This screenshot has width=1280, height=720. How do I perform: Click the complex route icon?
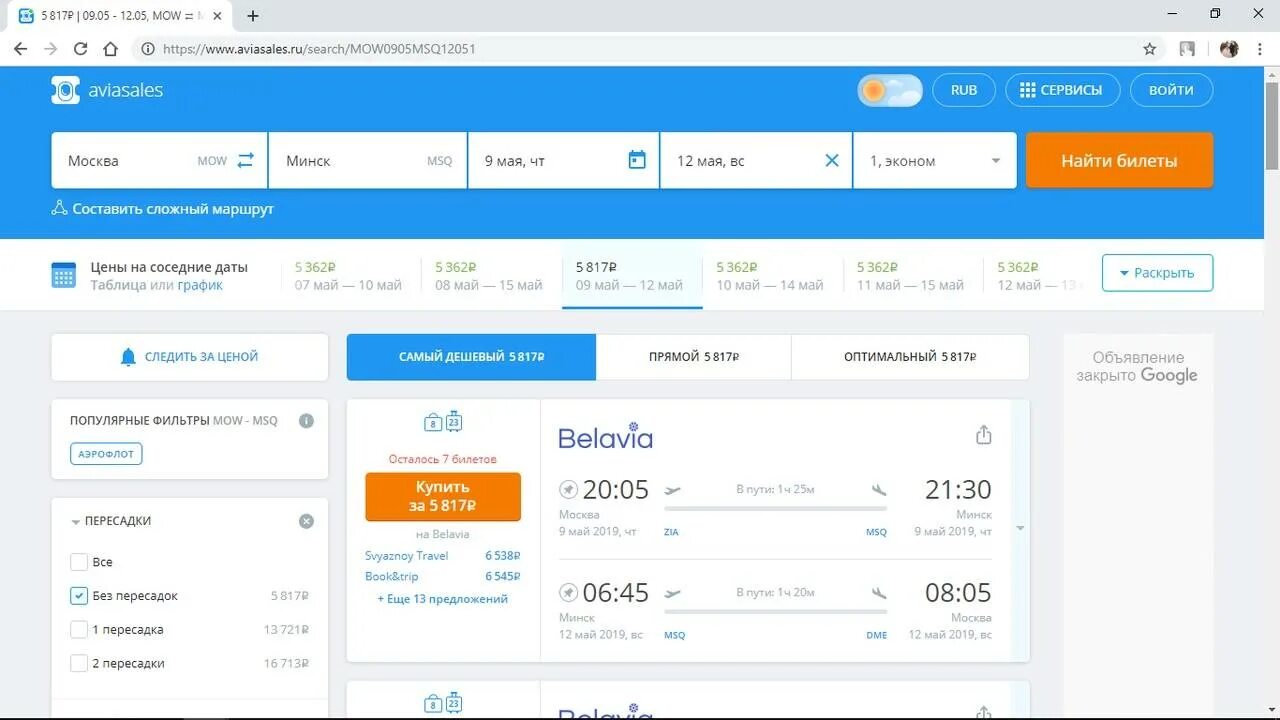tap(59, 208)
